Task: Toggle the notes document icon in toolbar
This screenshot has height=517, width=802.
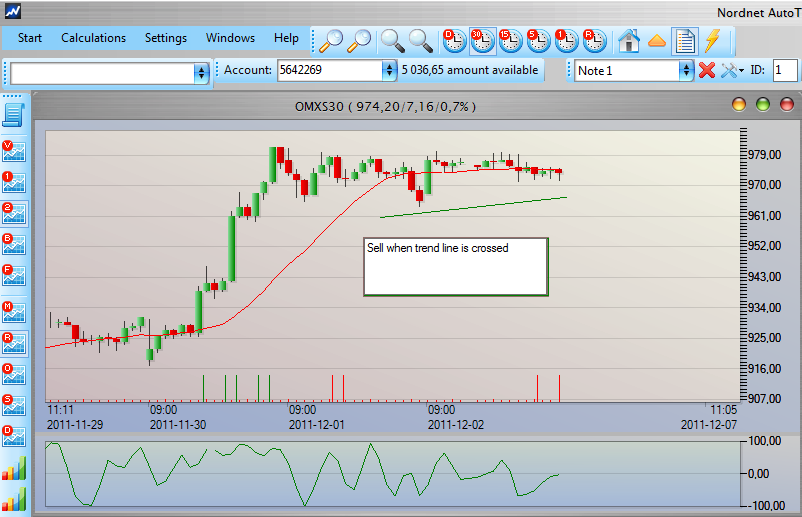Action: click(x=685, y=40)
